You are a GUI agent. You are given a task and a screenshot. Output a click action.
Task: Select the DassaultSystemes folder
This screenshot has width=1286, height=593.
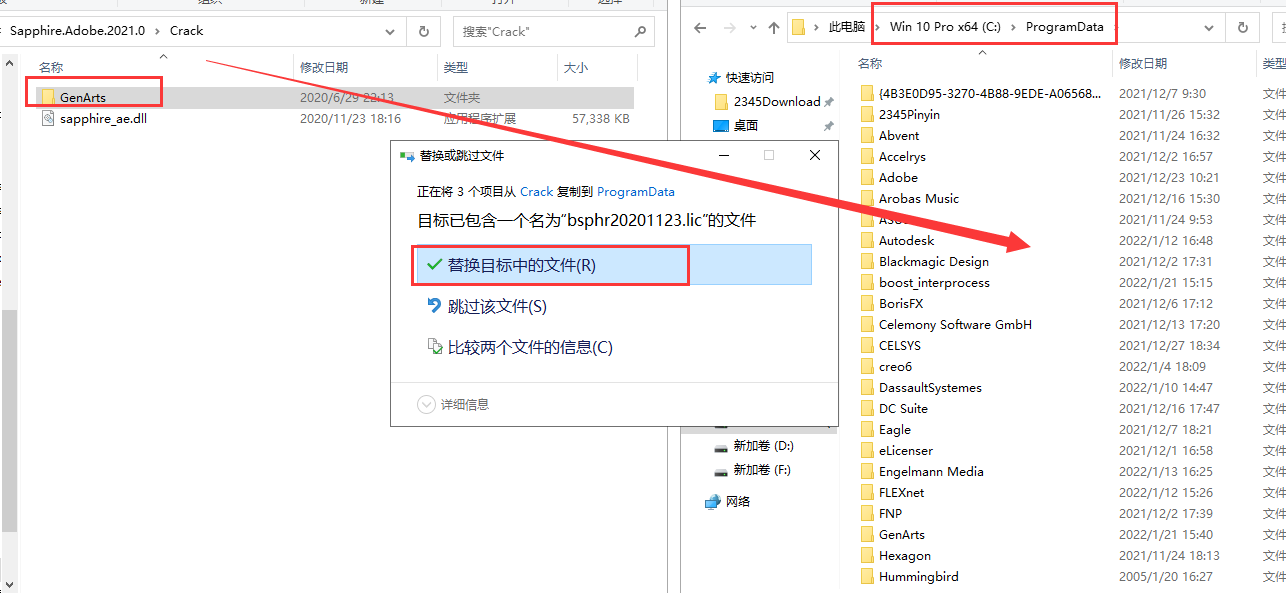930,387
